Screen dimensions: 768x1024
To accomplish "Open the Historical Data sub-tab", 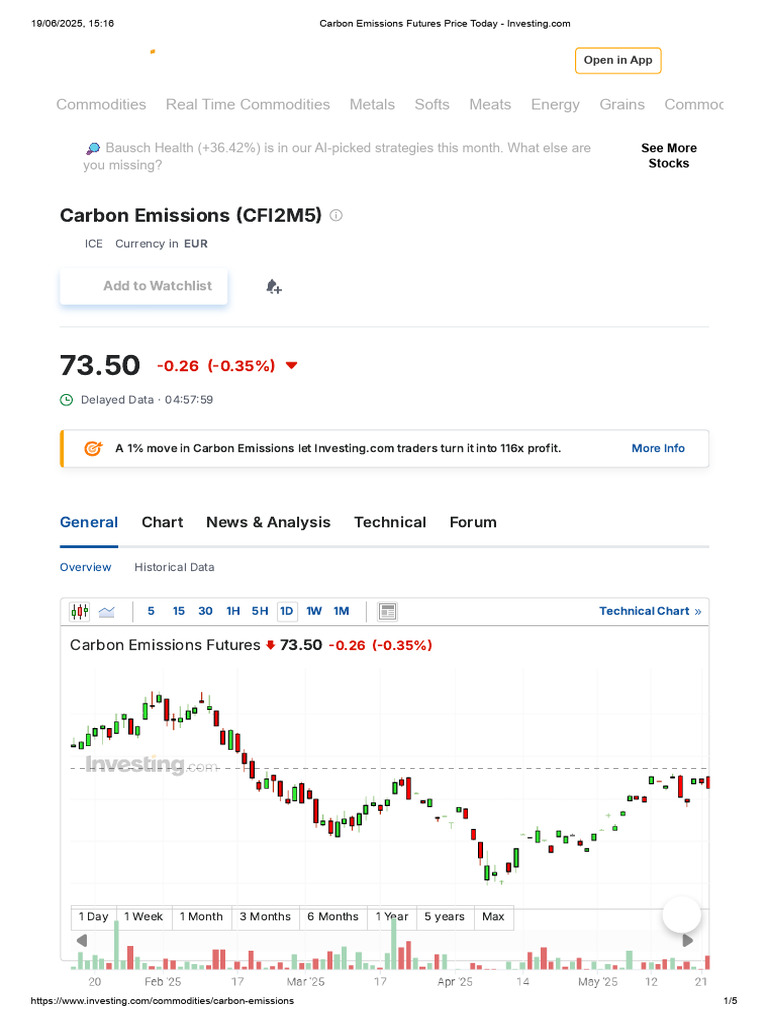I will click(x=174, y=568).
